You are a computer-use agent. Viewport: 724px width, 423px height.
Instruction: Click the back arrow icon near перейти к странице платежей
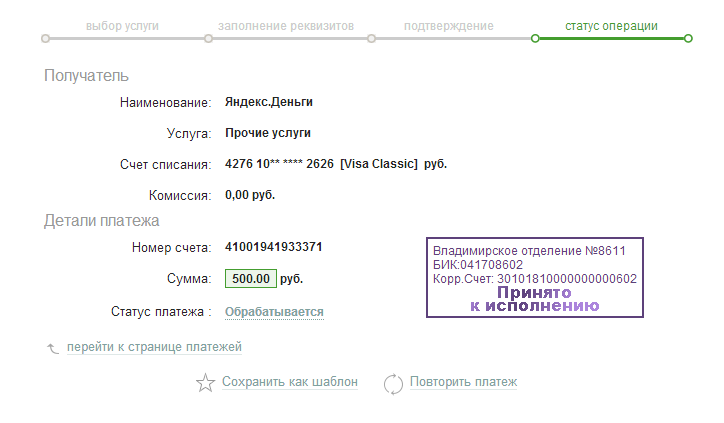53,348
